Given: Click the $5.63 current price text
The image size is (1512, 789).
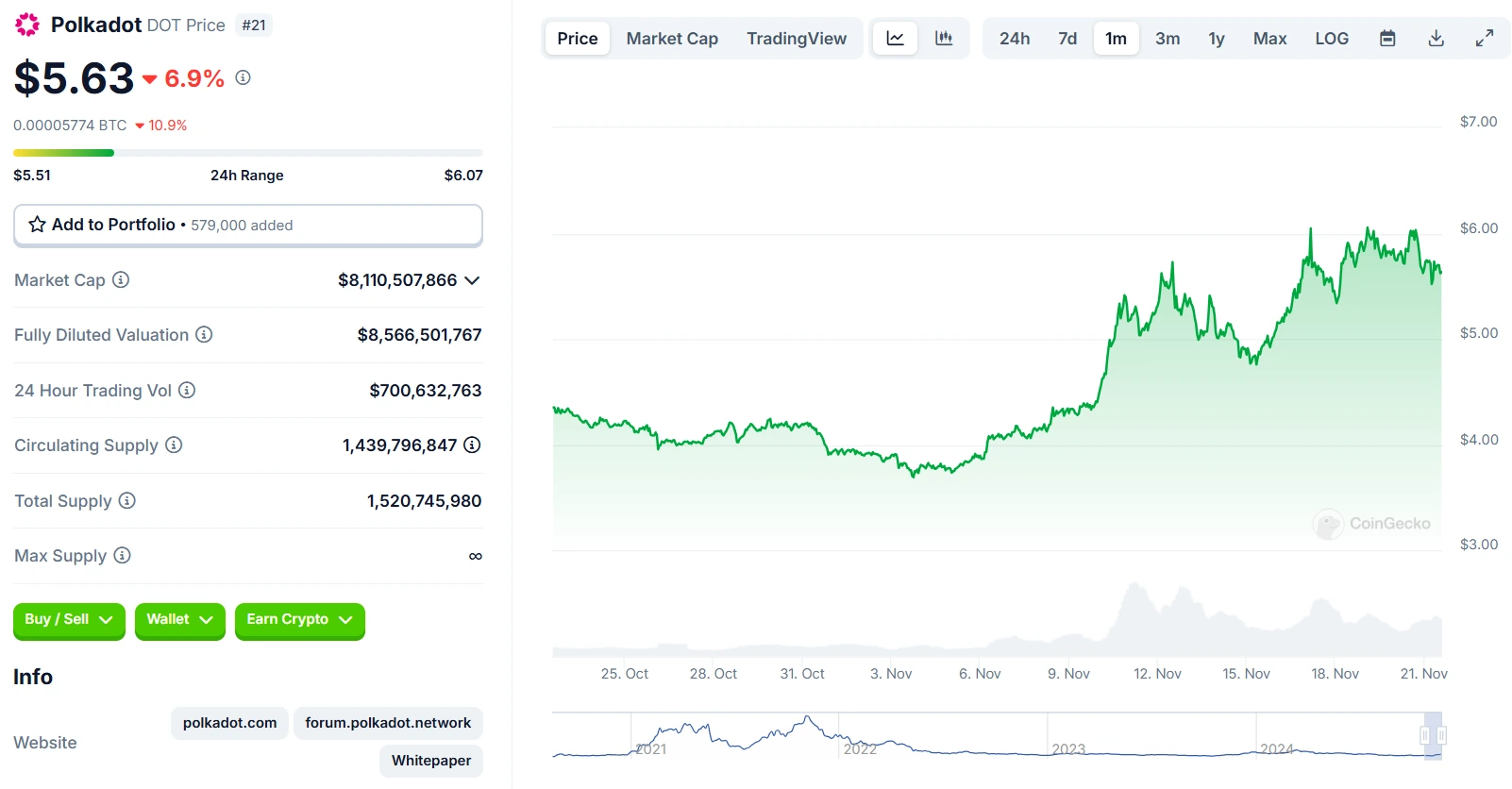Looking at the screenshot, I should point(74,78).
